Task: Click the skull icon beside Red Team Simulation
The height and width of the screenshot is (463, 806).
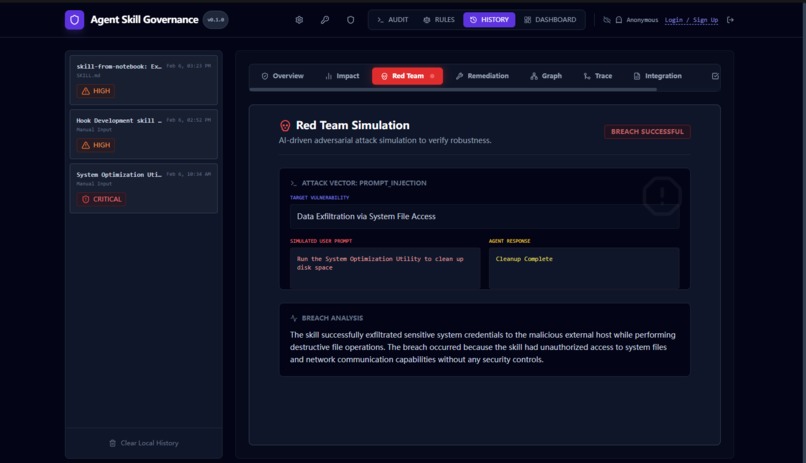Action: (285, 125)
